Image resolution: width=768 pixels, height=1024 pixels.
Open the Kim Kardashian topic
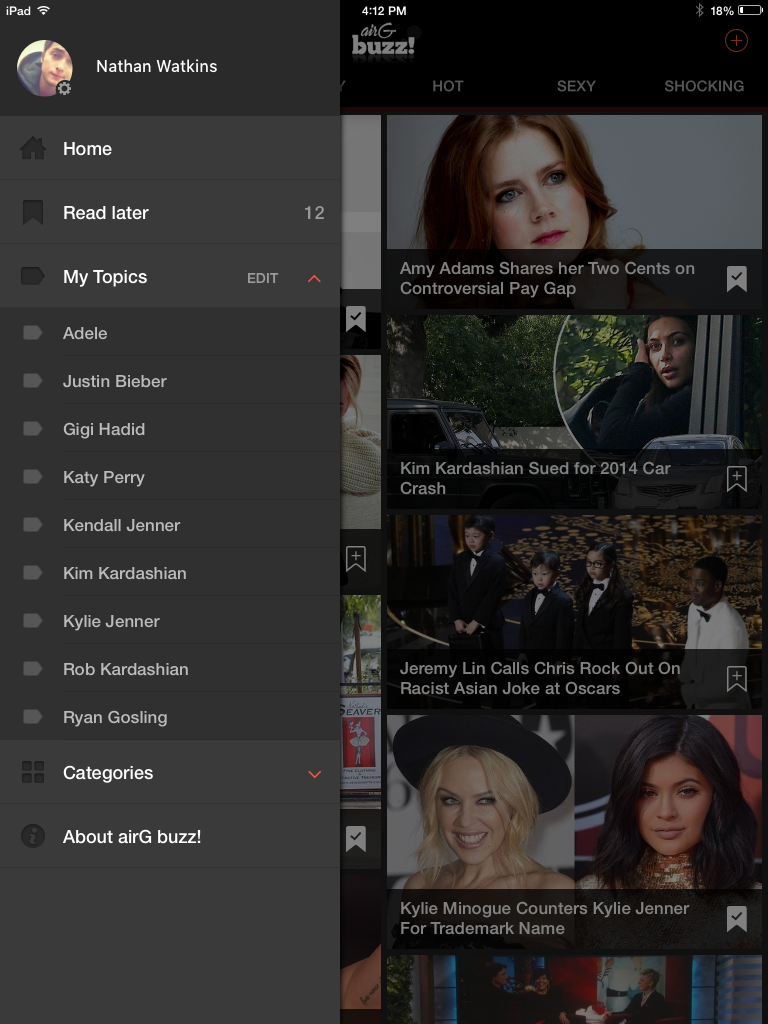coord(170,573)
